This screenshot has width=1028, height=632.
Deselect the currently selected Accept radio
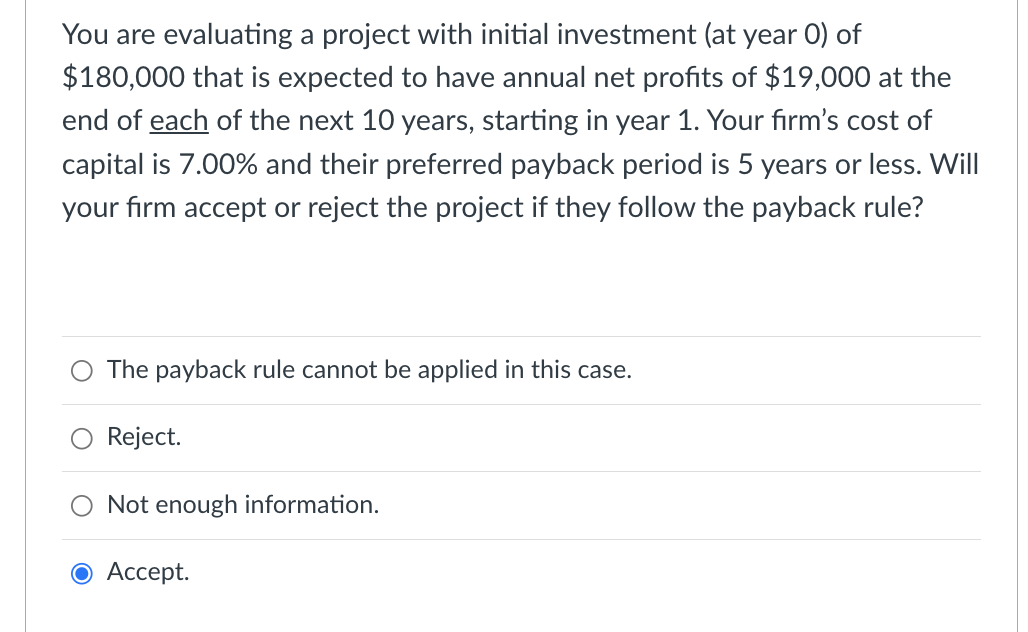pos(82,572)
